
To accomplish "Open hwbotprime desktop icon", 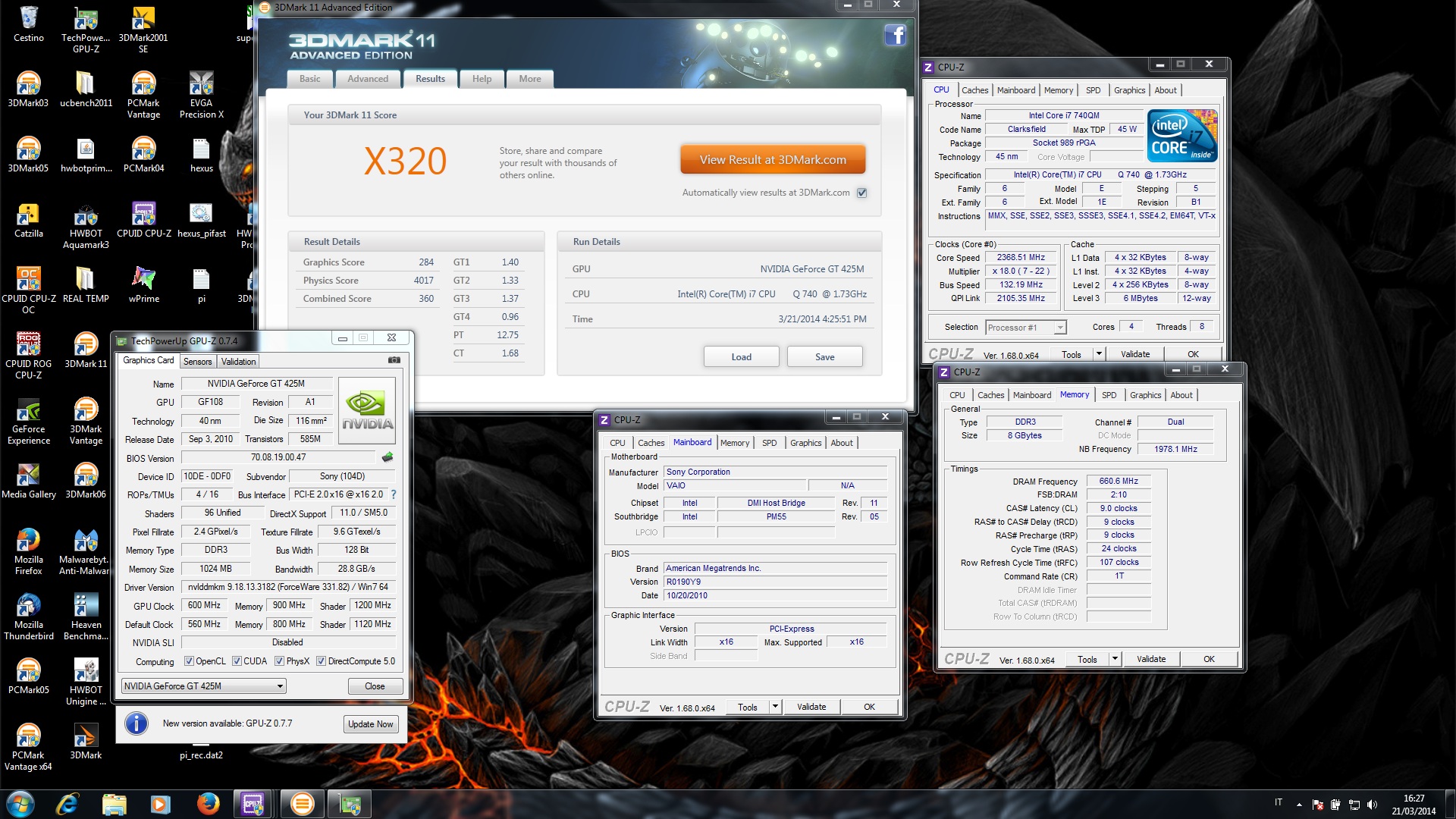I will pos(86,155).
